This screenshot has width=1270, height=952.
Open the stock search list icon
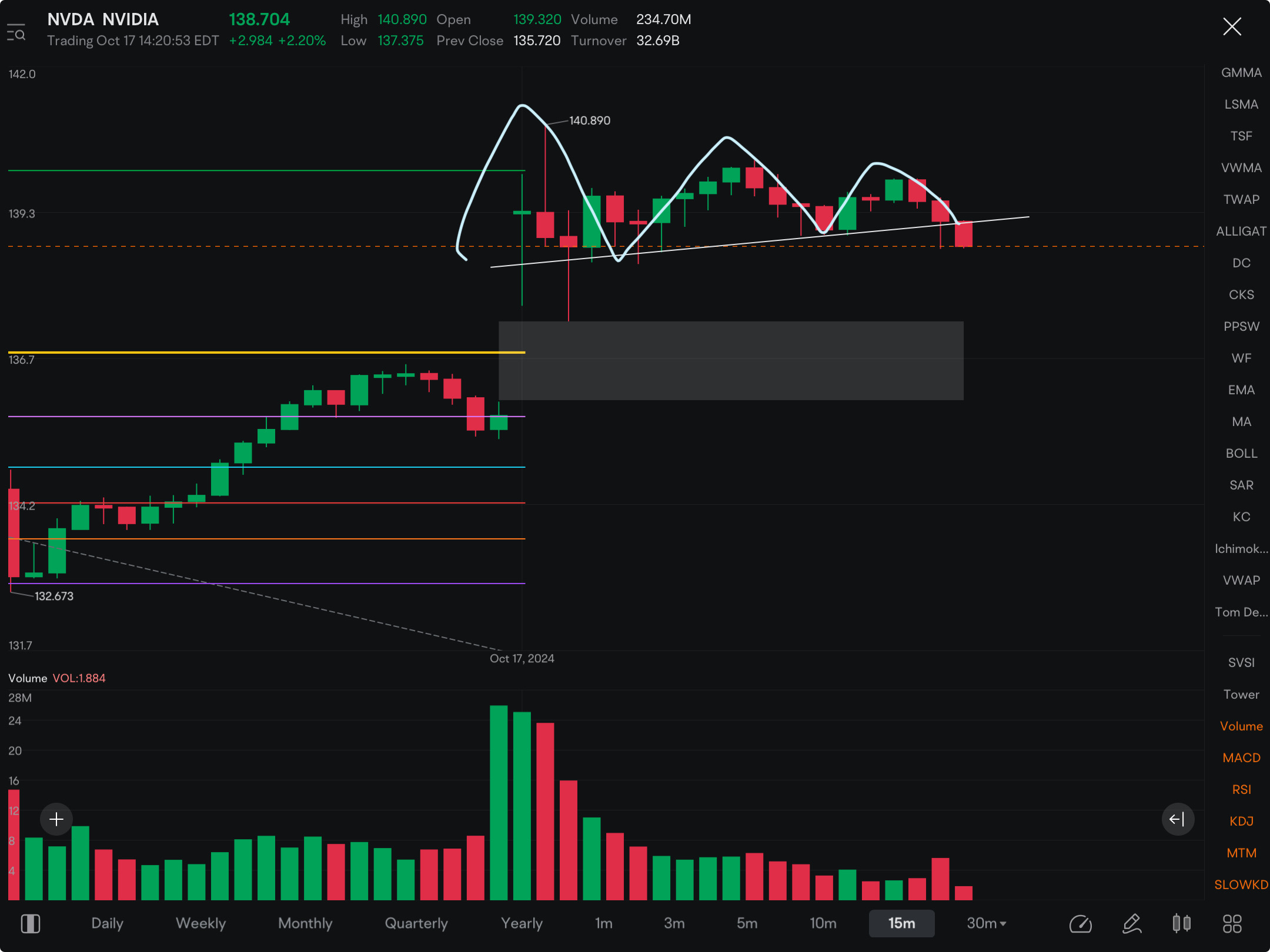coord(16,33)
